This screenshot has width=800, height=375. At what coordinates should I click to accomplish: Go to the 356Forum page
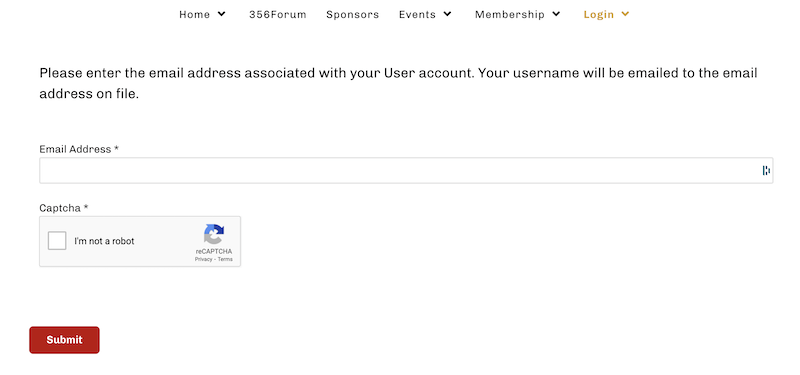[x=278, y=14]
